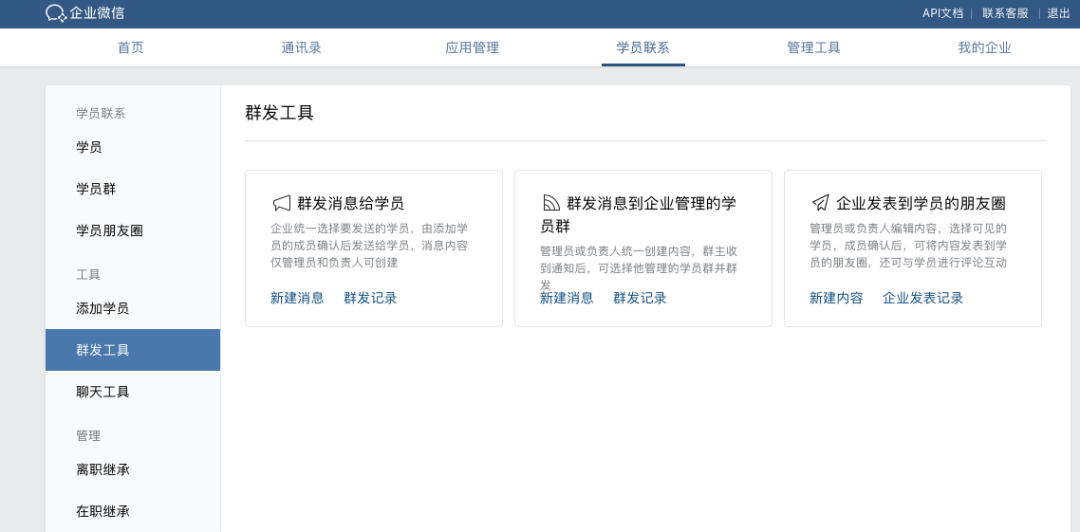Open the 企业发表记录 link

[923, 298]
